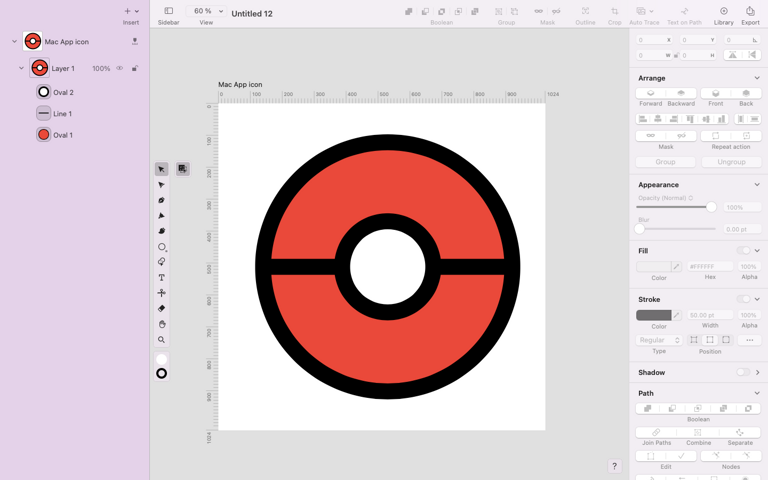Click the stroke color eyedropper

point(676,315)
